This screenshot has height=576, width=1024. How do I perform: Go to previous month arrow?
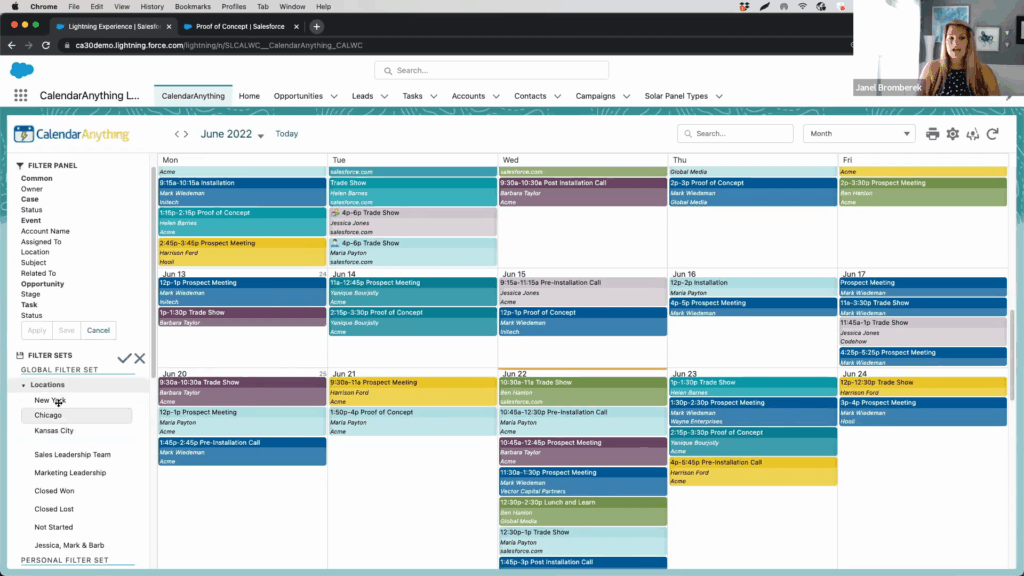pyautogui.click(x=177, y=134)
